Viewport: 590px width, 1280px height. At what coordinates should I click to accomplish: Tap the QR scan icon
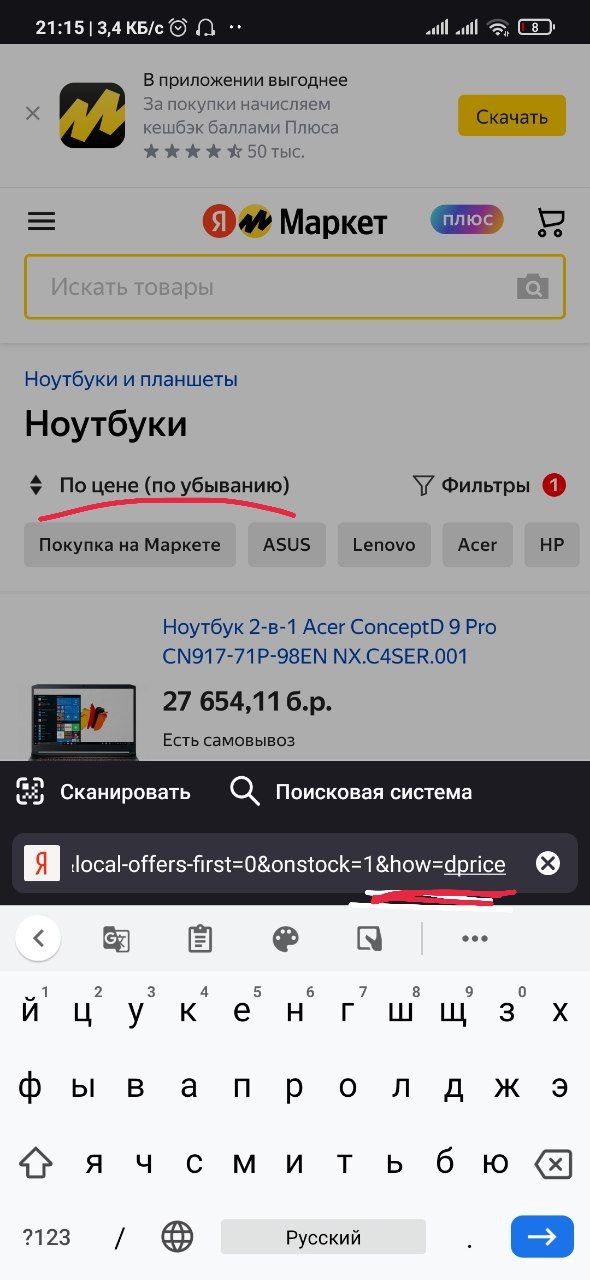pos(31,792)
